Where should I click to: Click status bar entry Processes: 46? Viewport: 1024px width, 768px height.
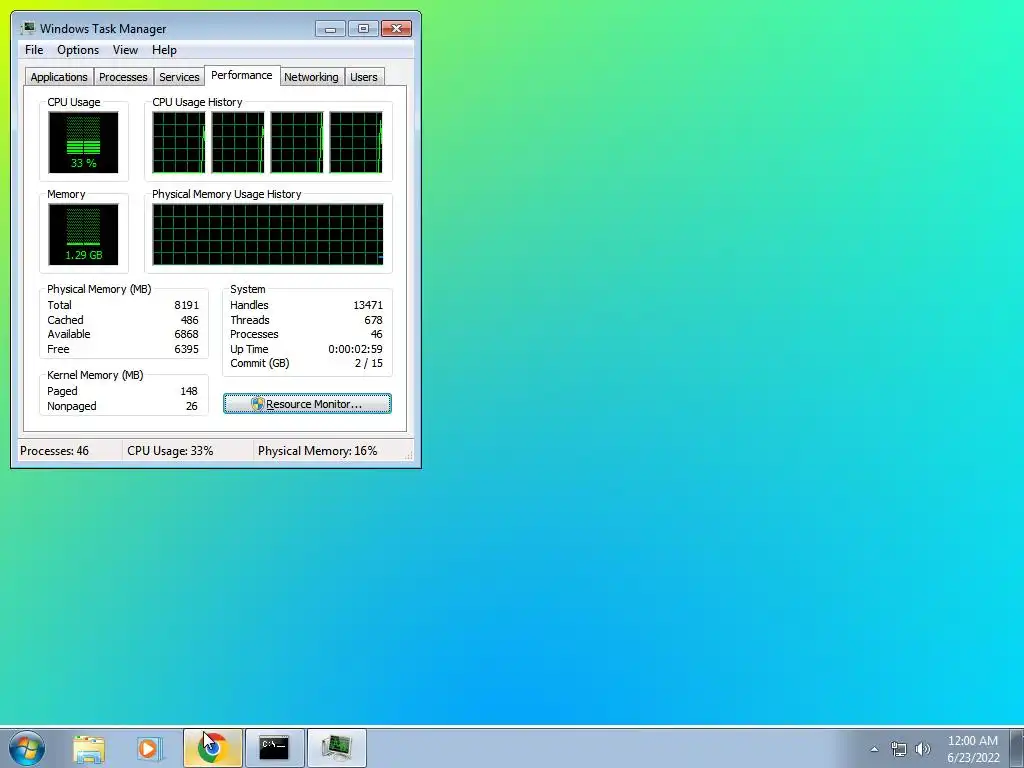tap(54, 451)
